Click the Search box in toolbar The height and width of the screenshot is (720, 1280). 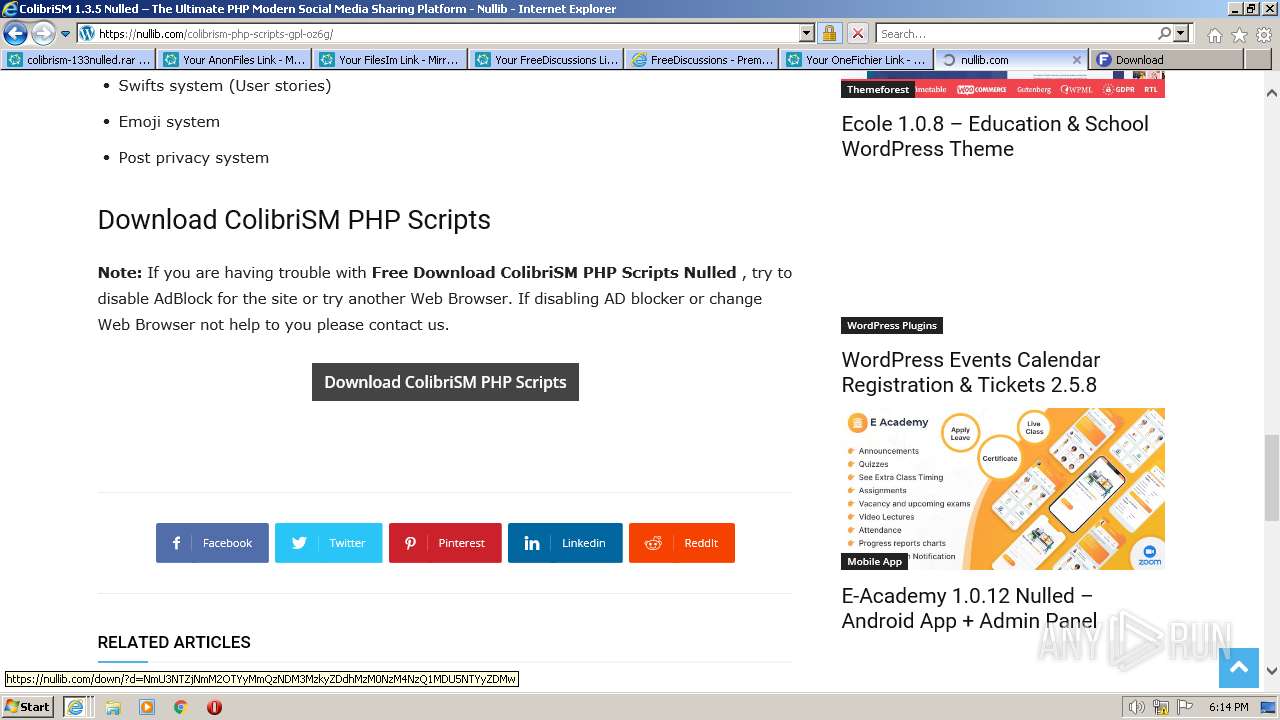pyautogui.click(x=1016, y=33)
